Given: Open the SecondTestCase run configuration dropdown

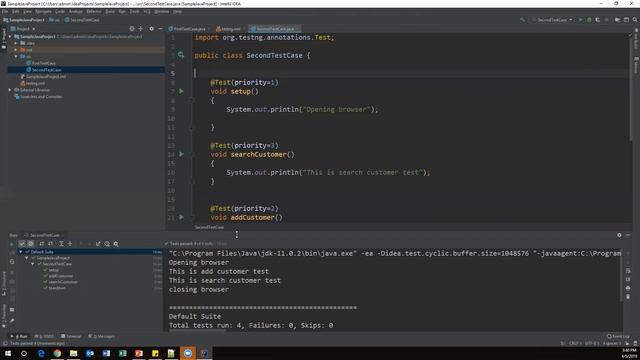Looking at the screenshot, I should tap(553, 20).
